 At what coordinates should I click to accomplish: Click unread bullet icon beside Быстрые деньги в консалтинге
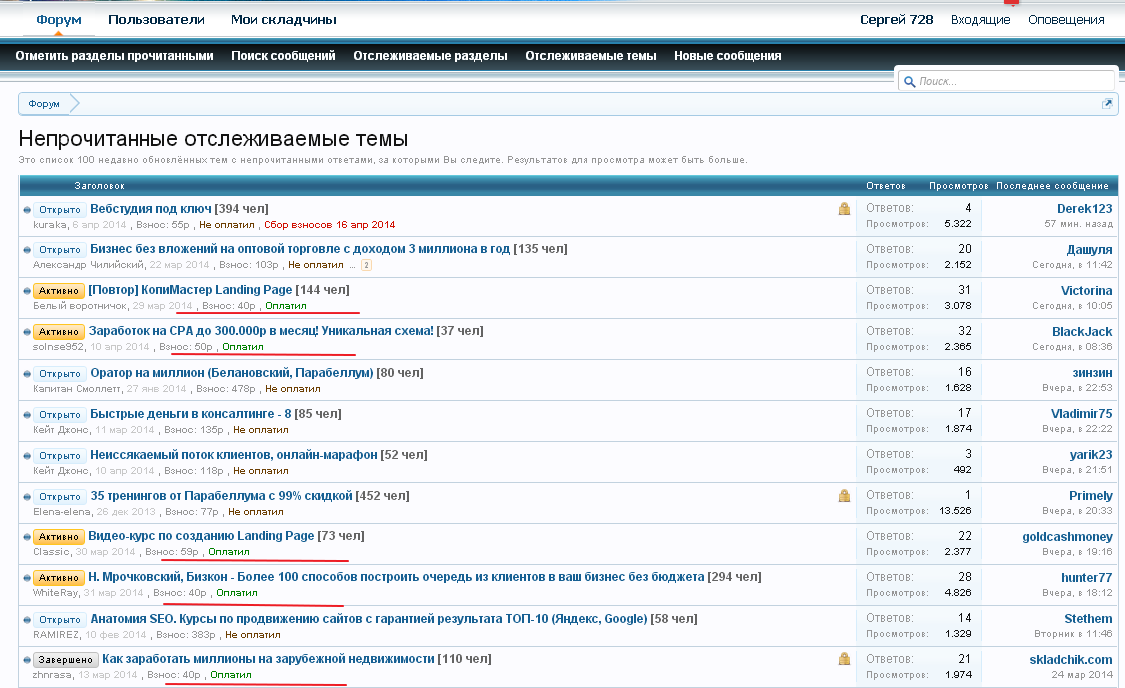pos(27,415)
